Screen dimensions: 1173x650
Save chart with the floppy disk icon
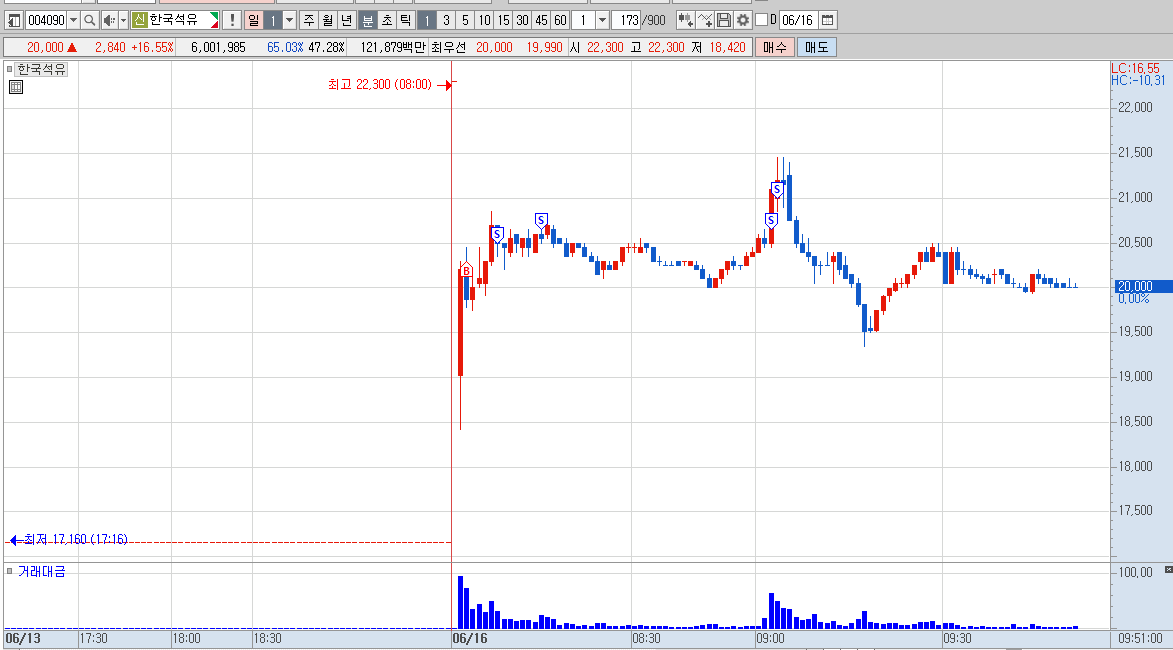click(723, 20)
